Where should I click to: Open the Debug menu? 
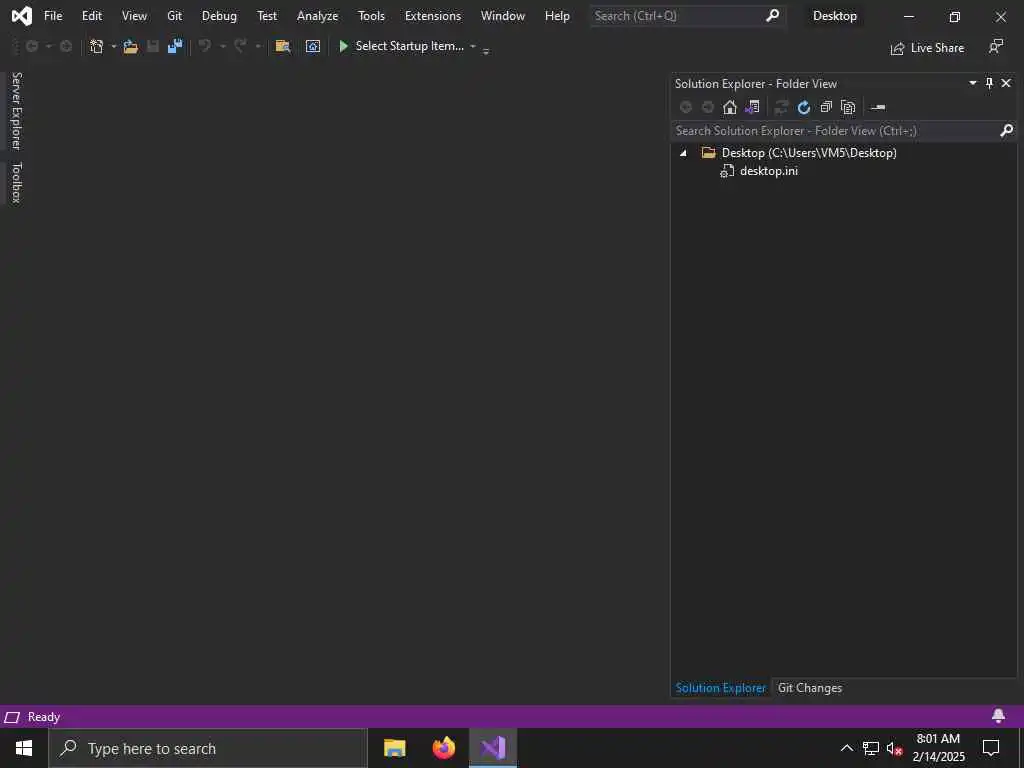(x=219, y=16)
